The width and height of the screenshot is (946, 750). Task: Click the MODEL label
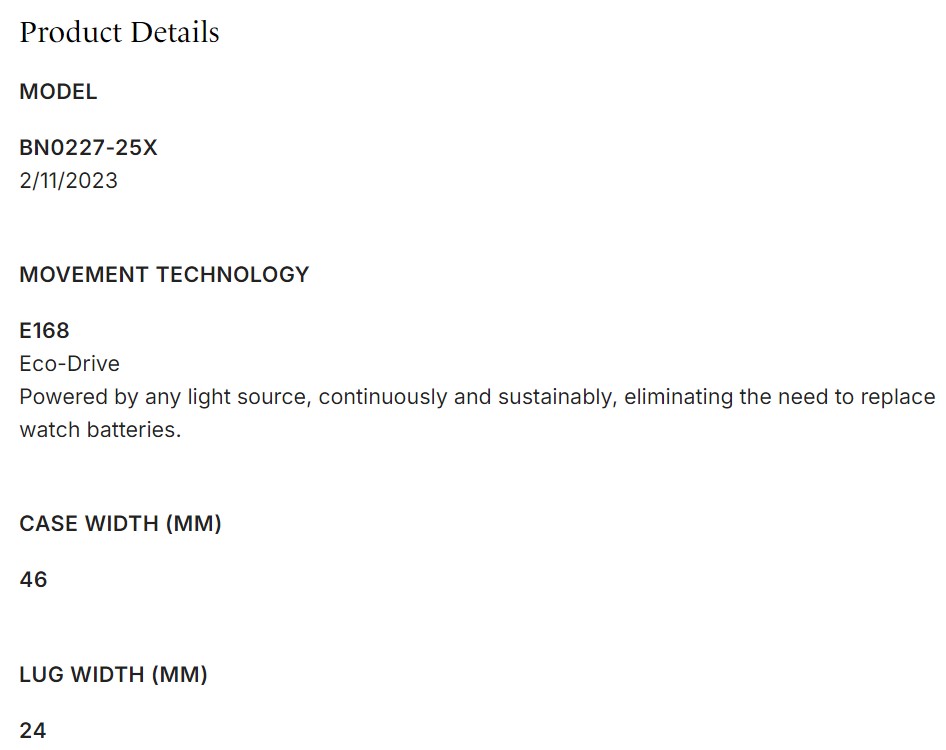[x=58, y=92]
